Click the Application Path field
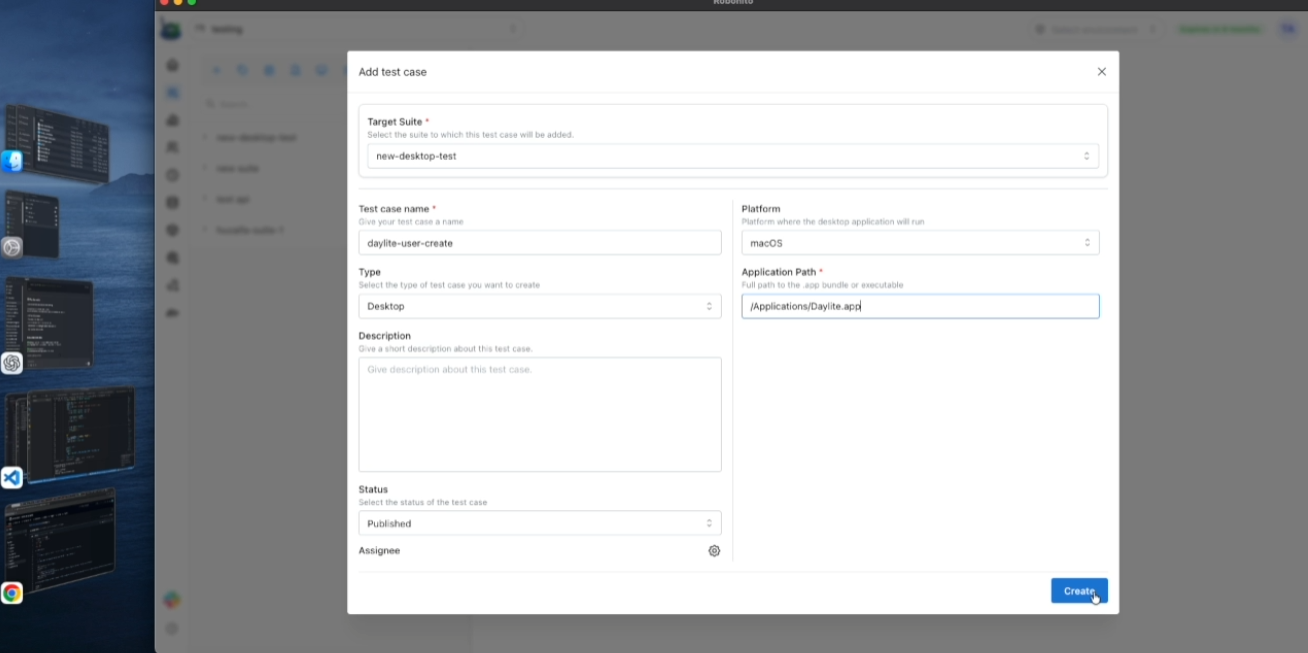1308x653 pixels. (x=919, y=306)
